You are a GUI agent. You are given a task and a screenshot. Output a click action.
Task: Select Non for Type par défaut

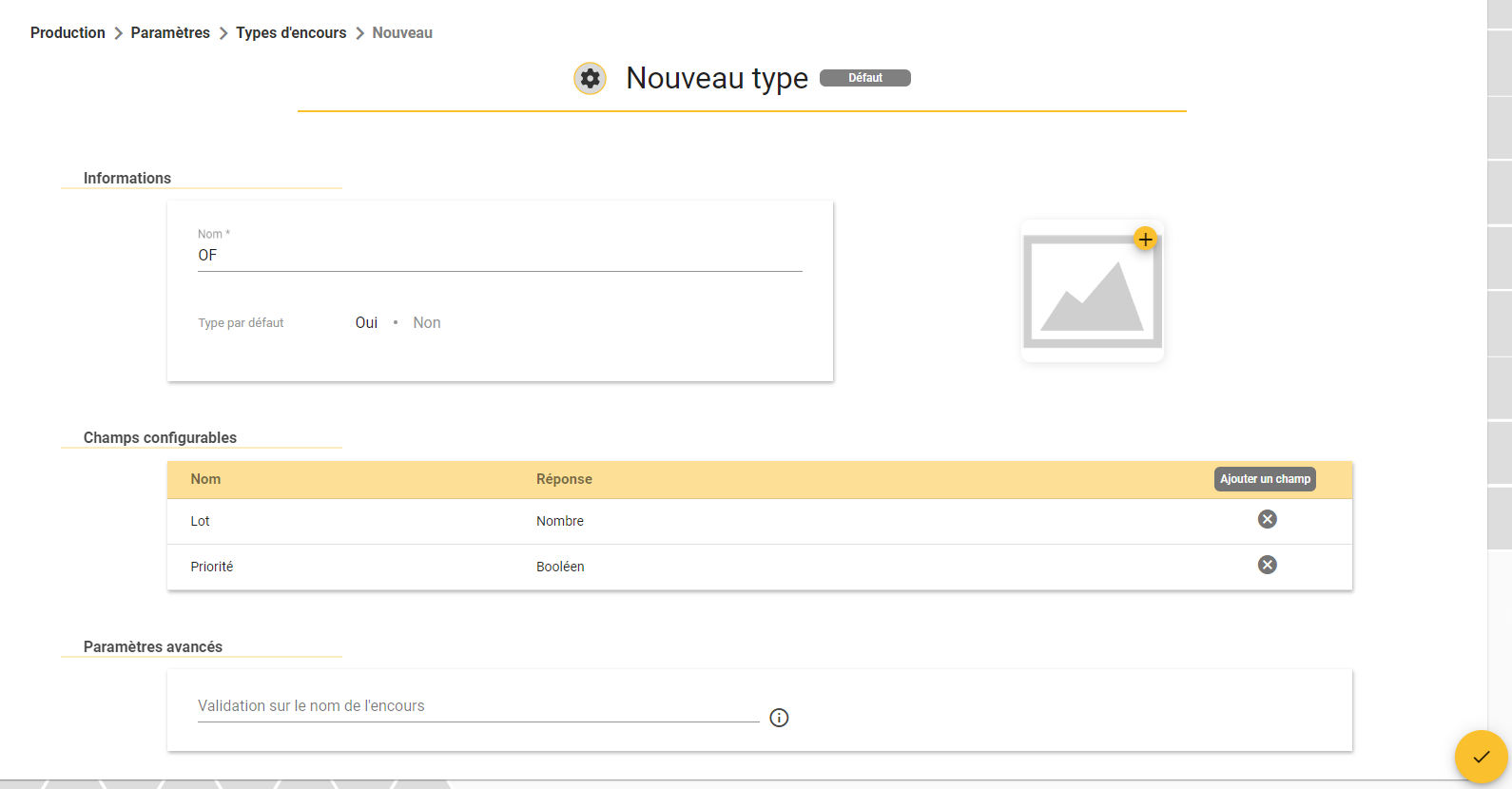click(x=427, y=323)
